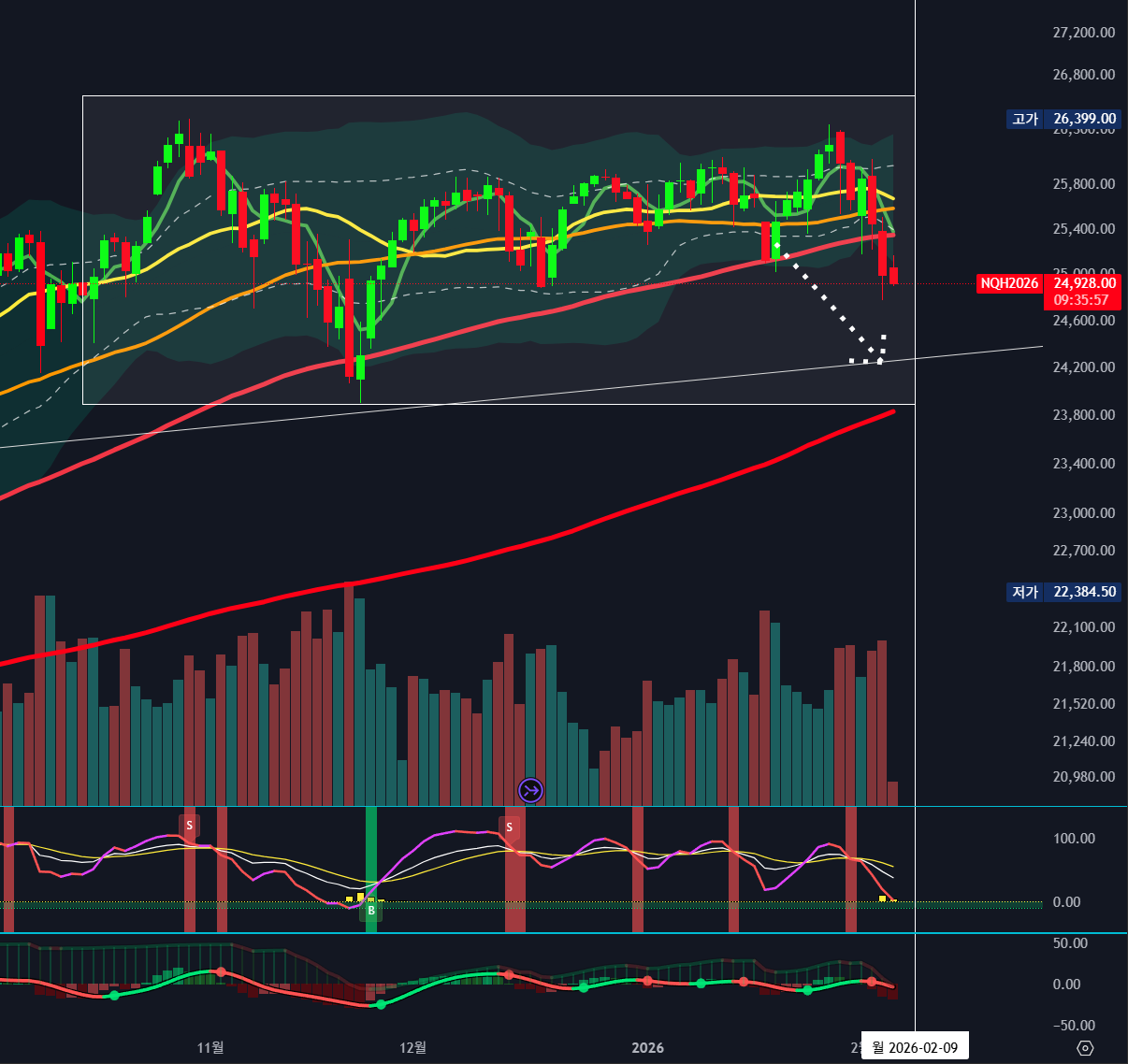The height and width of the screenshot is (1064, 1128).
Task: Select the S sell marker near 11월
Action: [x=190, y=826]
